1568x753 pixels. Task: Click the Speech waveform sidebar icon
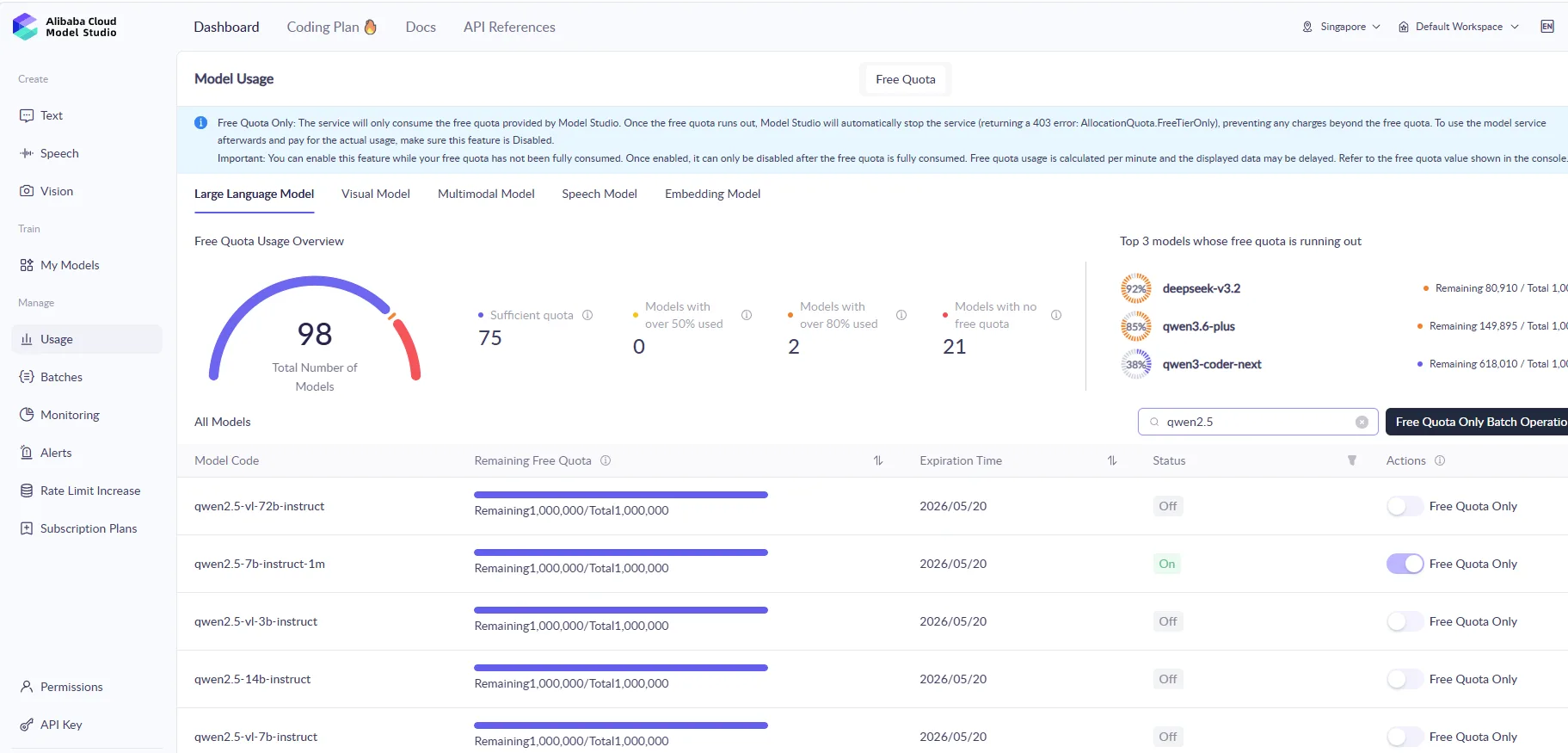[x=27, y=153]
